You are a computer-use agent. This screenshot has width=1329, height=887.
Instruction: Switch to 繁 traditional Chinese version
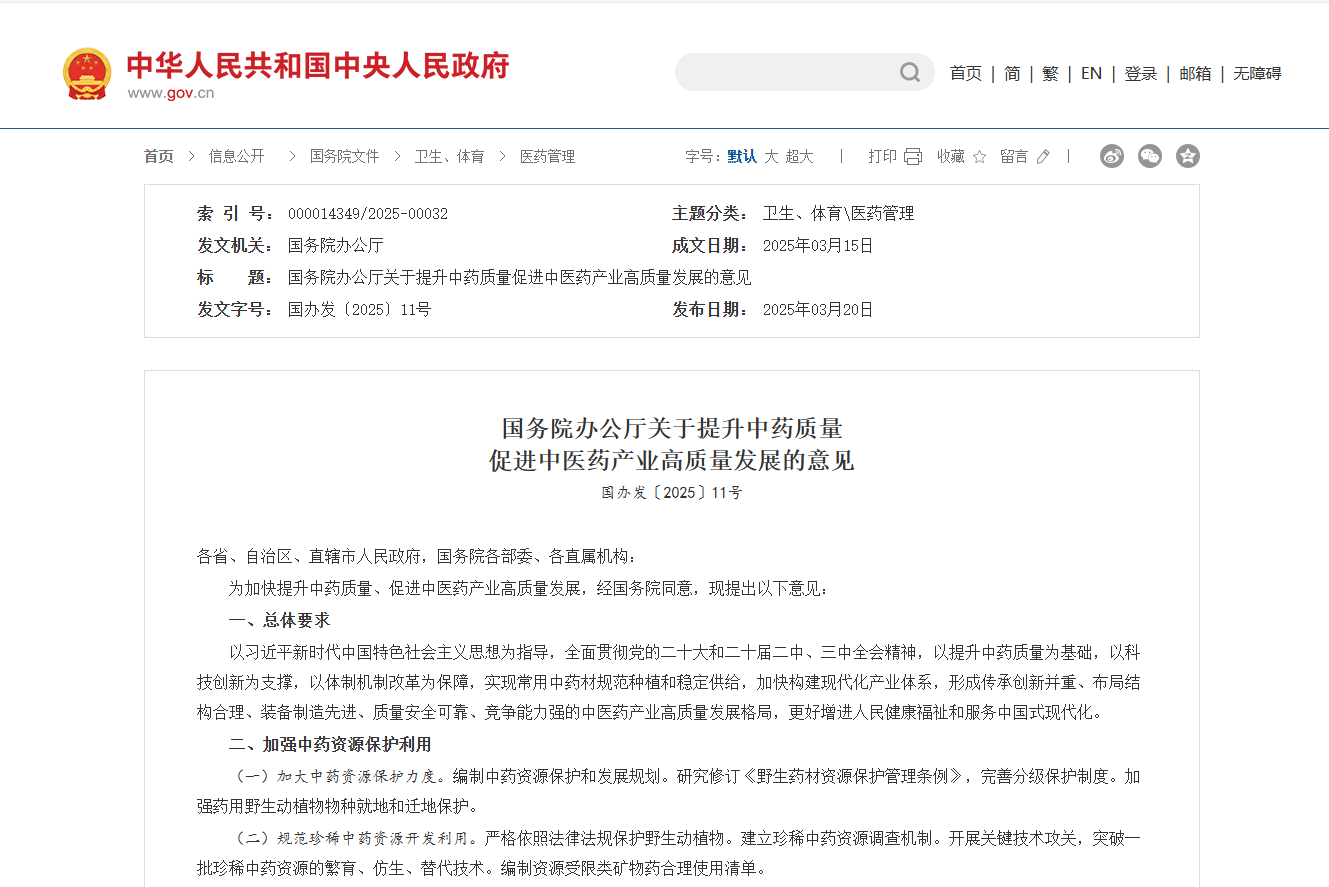(1050, 73)
